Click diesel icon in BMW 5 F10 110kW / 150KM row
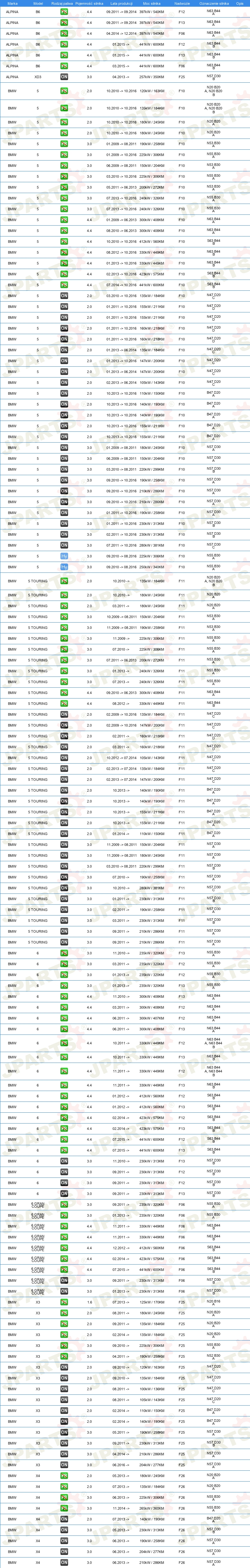The width and height of the screenshot is (250, 1568). coord(64,393)
